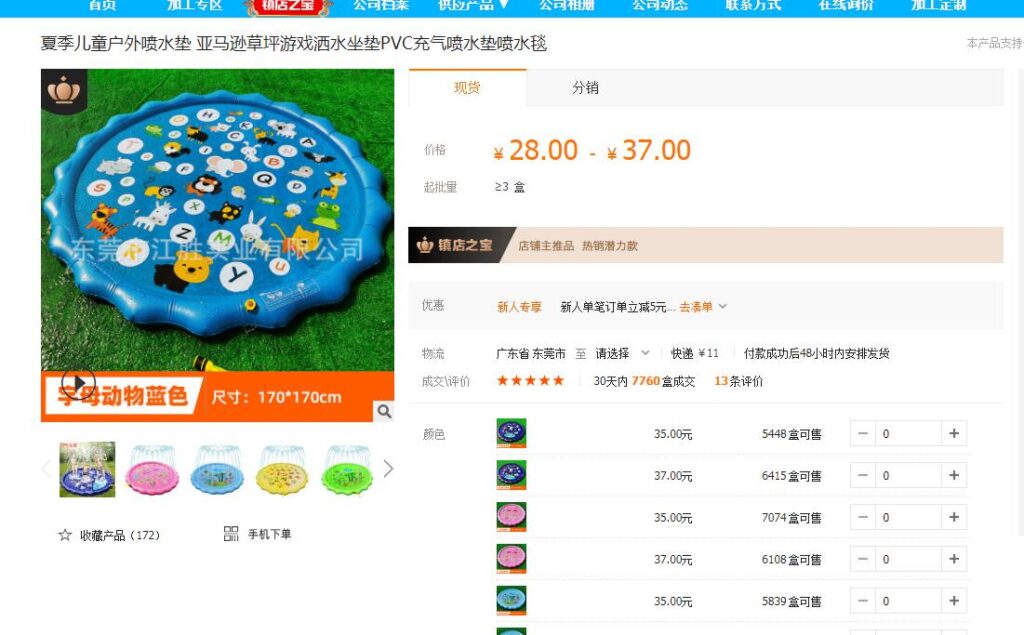The image size is (1024, 635).
Task: Expand the 去凑单 coupon chevron
Action: [722, 306]
